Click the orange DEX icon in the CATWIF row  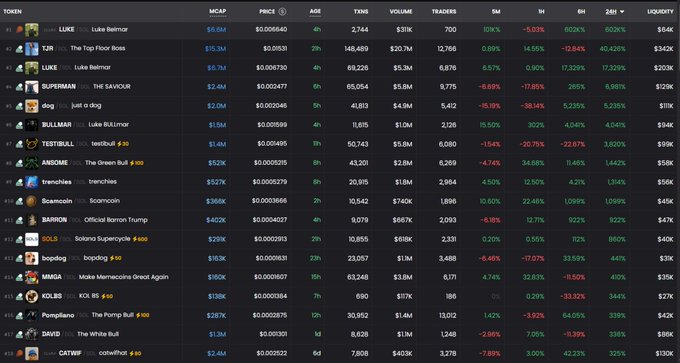tap(19, 354)
